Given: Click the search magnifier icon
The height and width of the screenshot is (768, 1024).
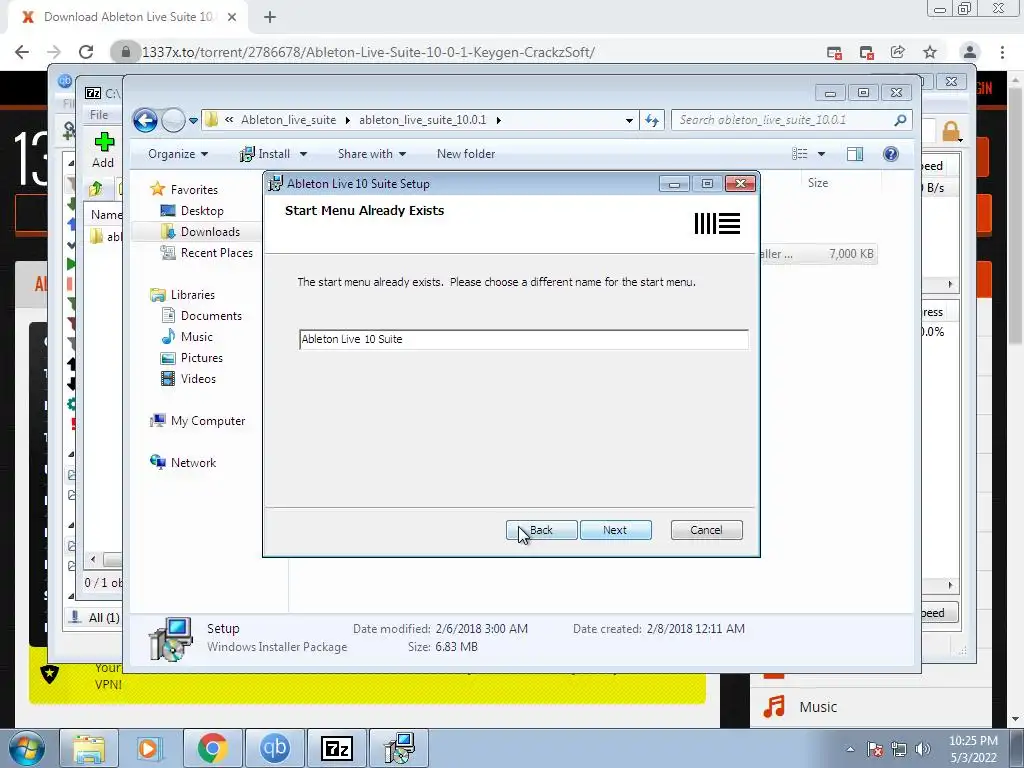Looking at the screenshot, I should pos(900,120).
